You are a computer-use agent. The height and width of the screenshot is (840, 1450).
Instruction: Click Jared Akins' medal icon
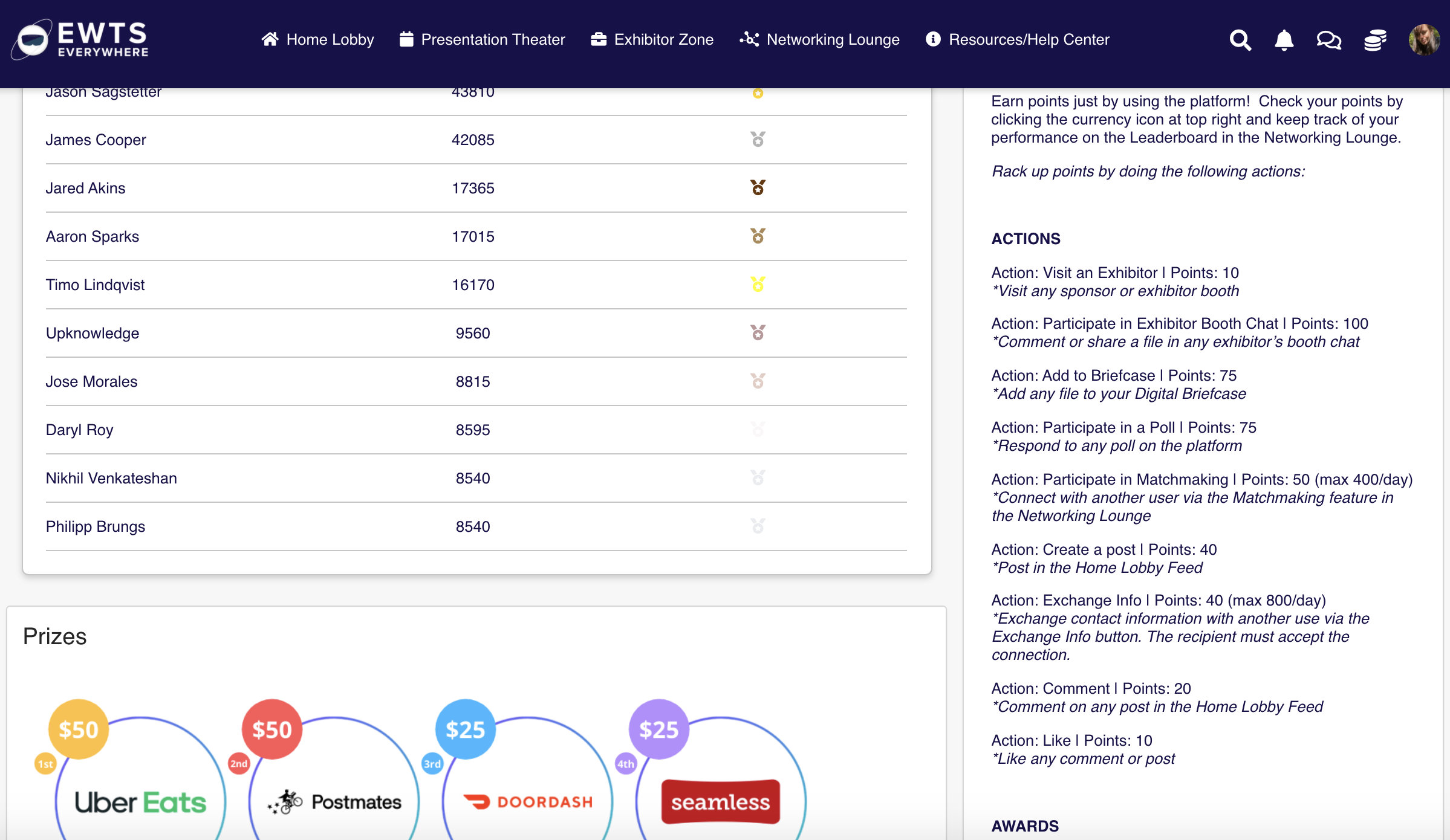[x=758, y=187]
